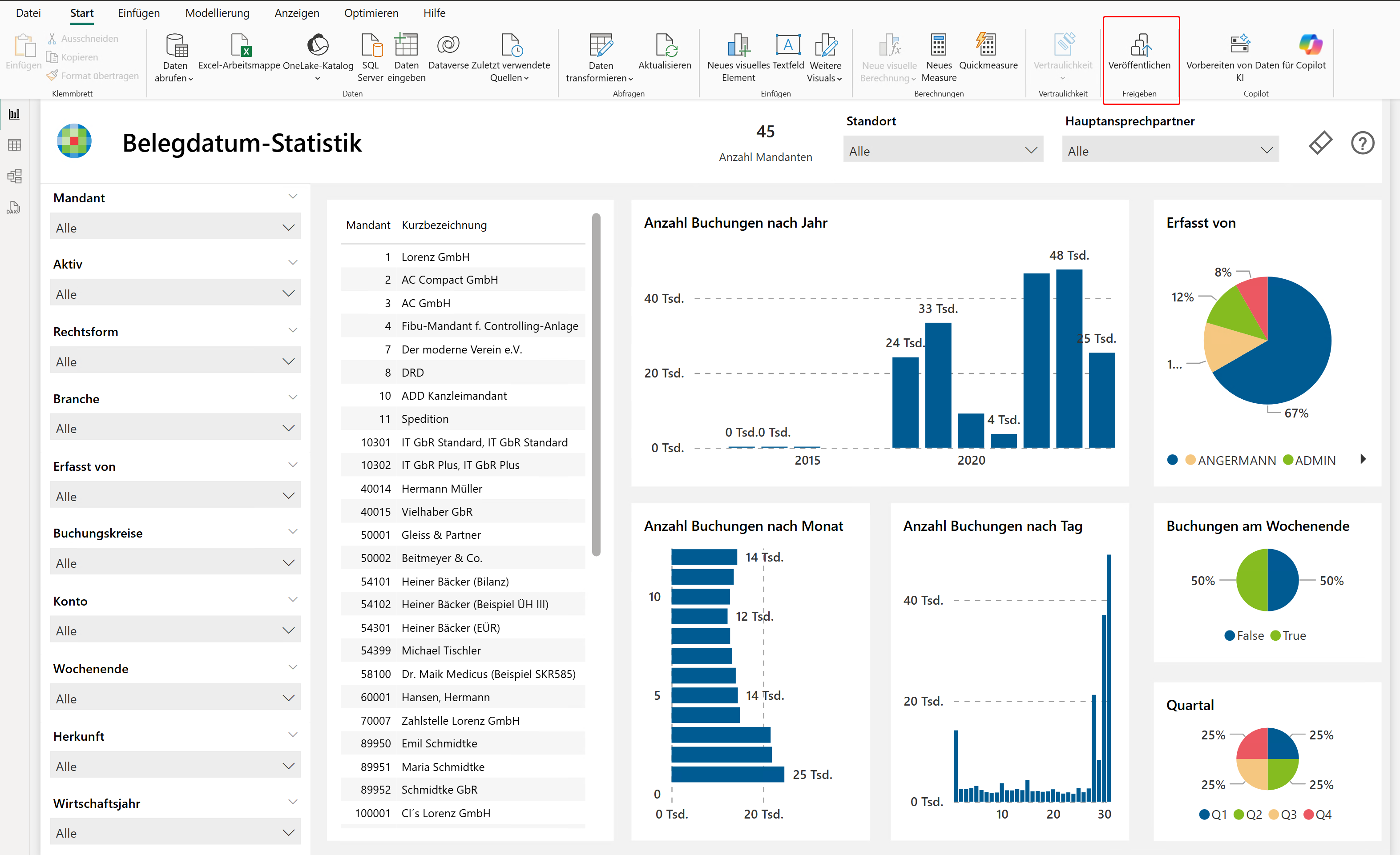This screenshot has height=855, width=1400.
Task: Click the help question mark icon
Action: (1363, 142)
